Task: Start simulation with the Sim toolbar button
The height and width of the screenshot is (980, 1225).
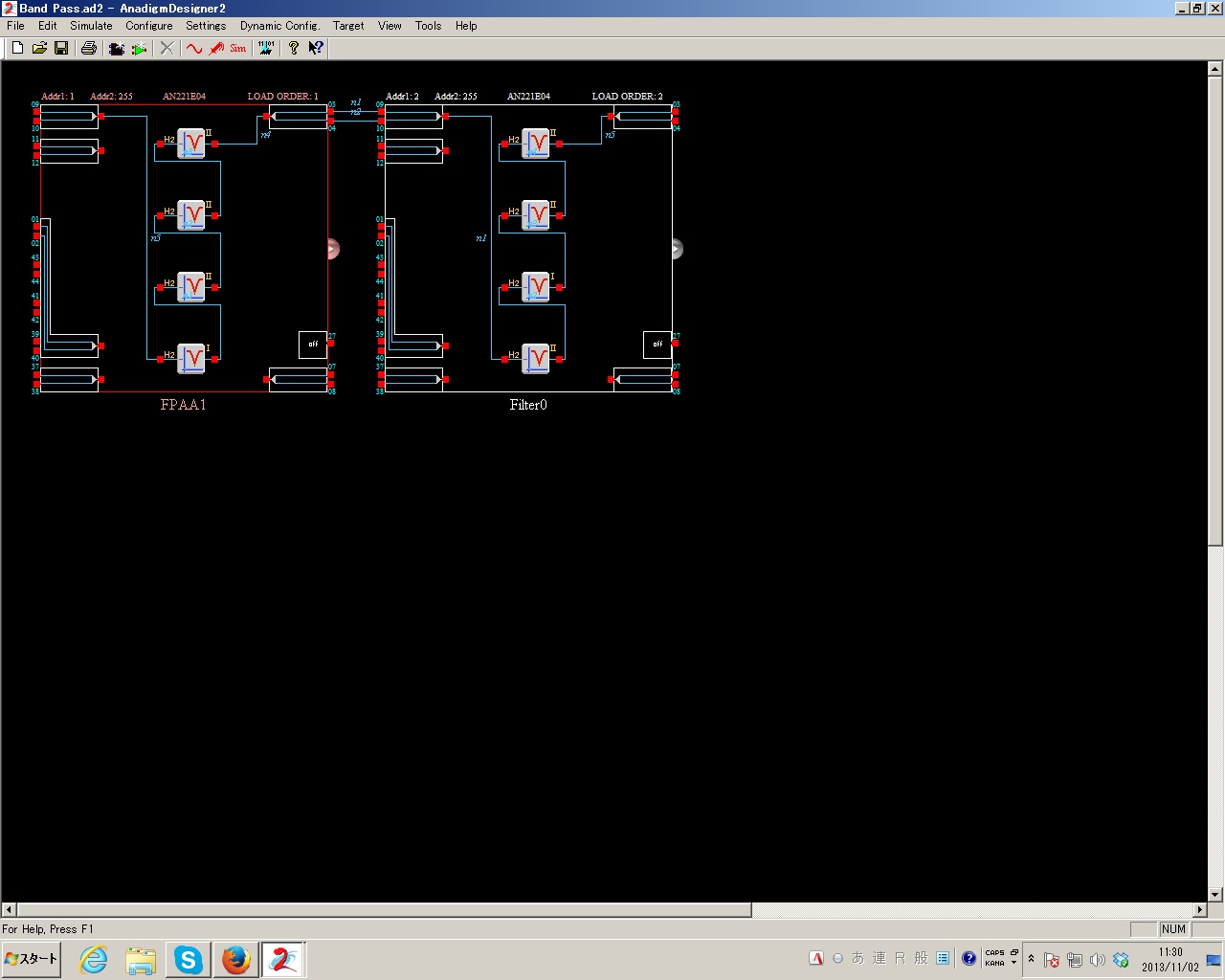Action: pos(238,48)
